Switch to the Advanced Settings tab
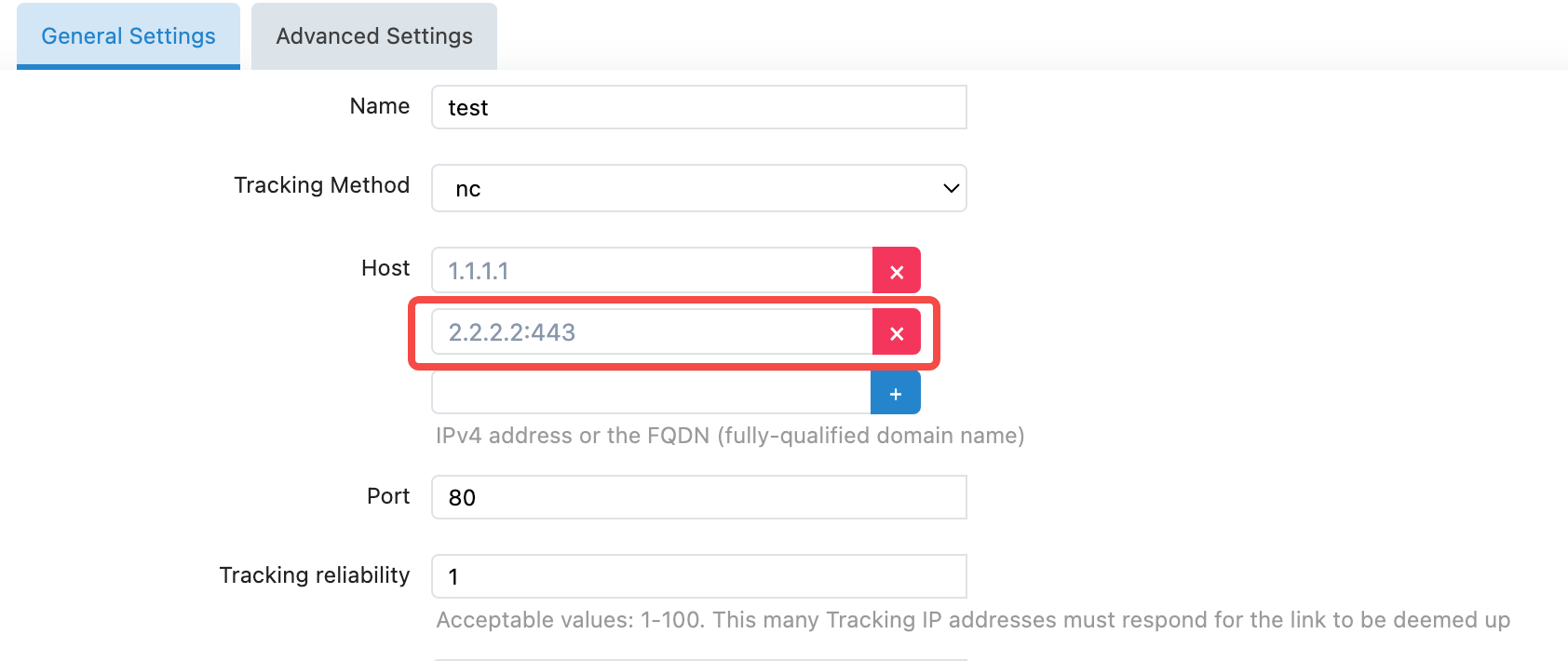This screenshot has width=1568, height=661. pos(374,36)
